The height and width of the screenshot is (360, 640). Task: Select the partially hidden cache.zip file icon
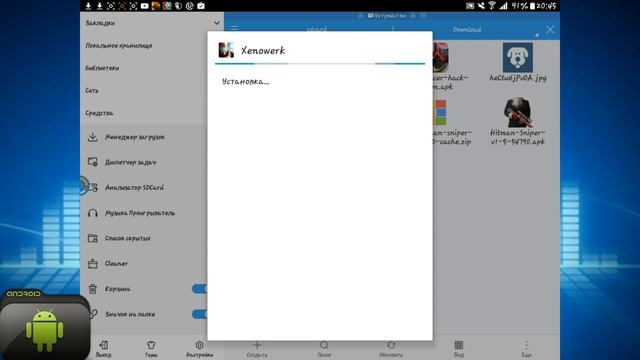pos(440,113)
